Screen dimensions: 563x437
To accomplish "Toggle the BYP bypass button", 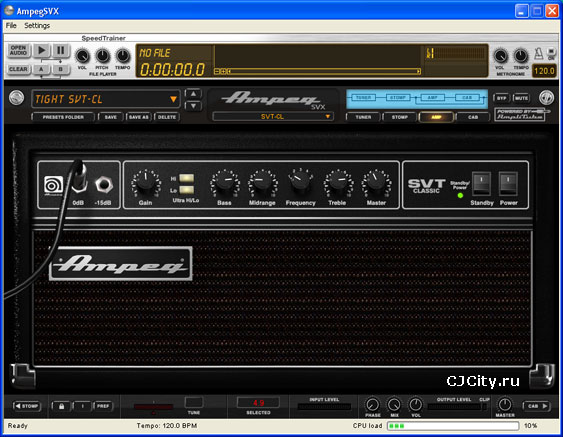I will (x=502, y=98).
